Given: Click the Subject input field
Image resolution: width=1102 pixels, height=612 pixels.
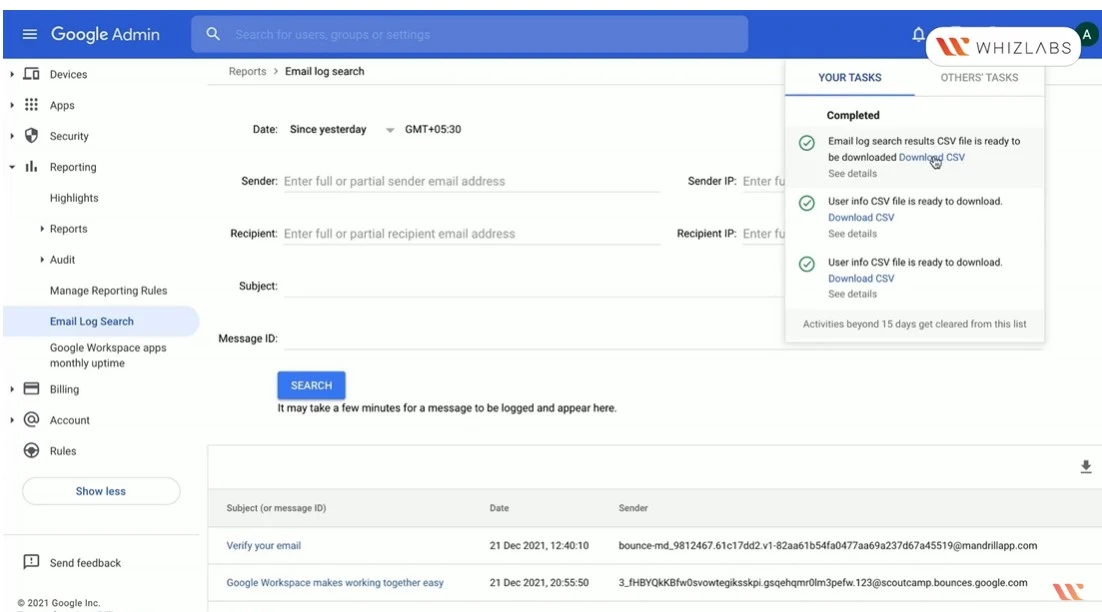Looking at the screenshot, I should click(533, 286).
